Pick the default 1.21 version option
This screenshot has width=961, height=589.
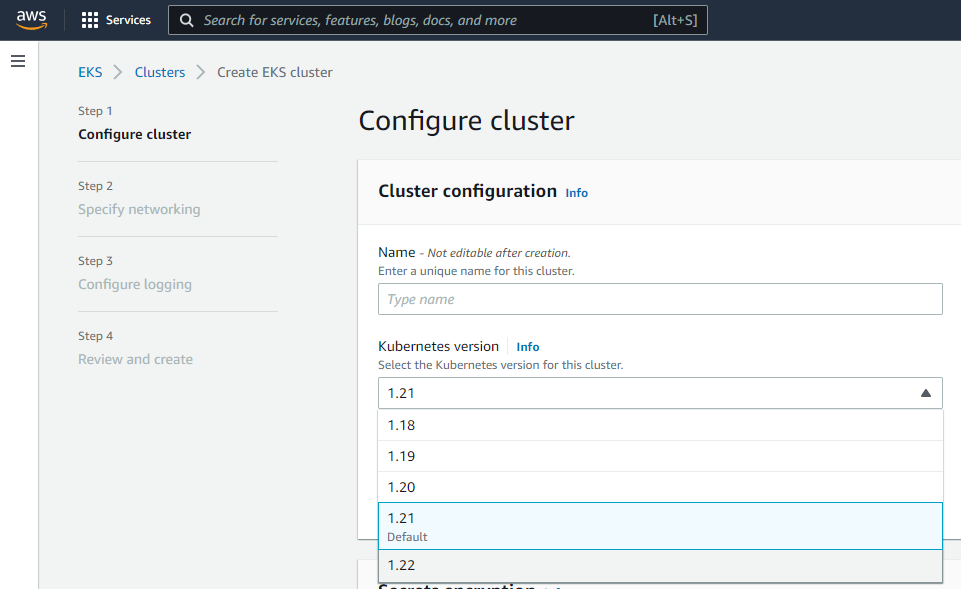pyautogui.click(x=660, y=526)
